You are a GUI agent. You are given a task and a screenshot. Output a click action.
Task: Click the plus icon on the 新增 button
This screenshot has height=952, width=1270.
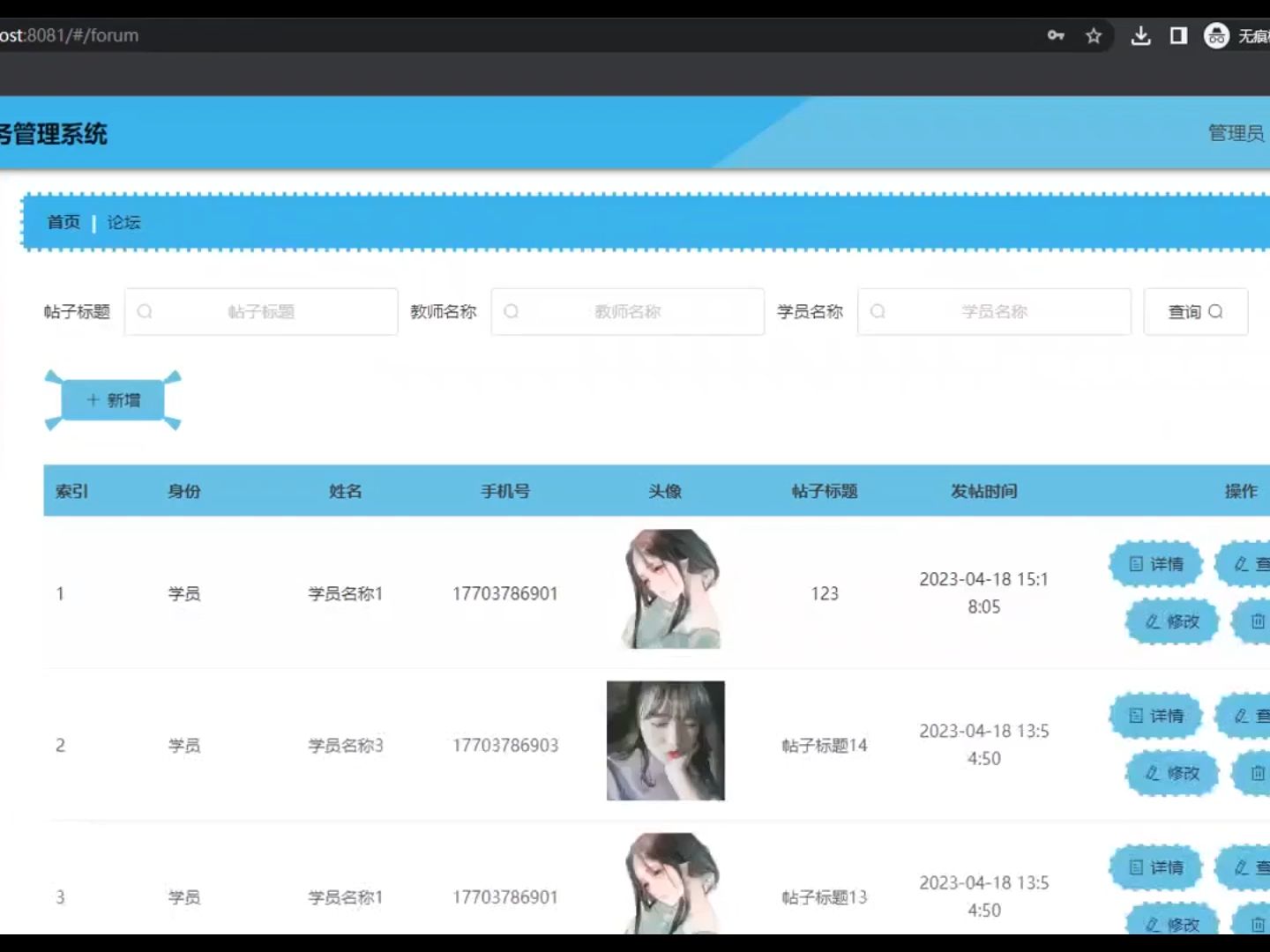tap(93, 399)
